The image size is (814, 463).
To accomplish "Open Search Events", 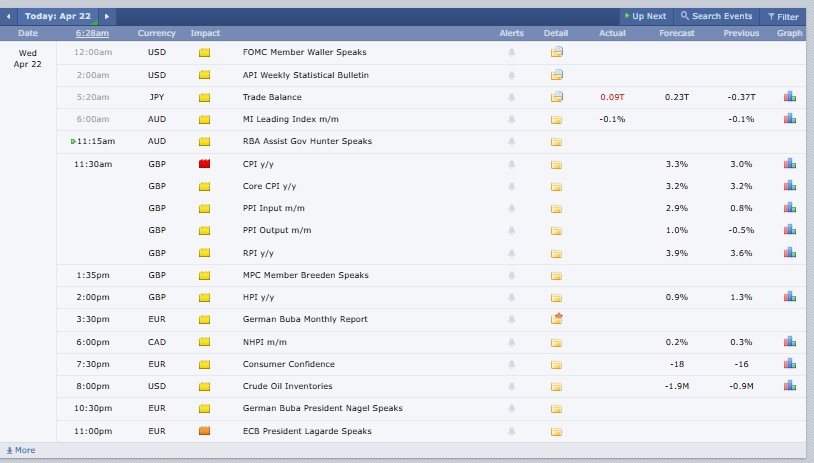I will (x=716, y=16).
